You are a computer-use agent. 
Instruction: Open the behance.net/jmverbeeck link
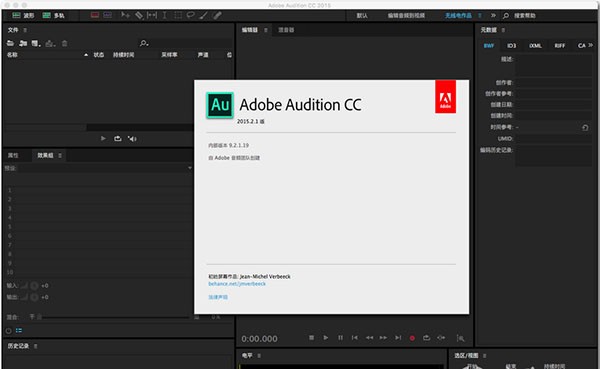(x=237, y=284)
